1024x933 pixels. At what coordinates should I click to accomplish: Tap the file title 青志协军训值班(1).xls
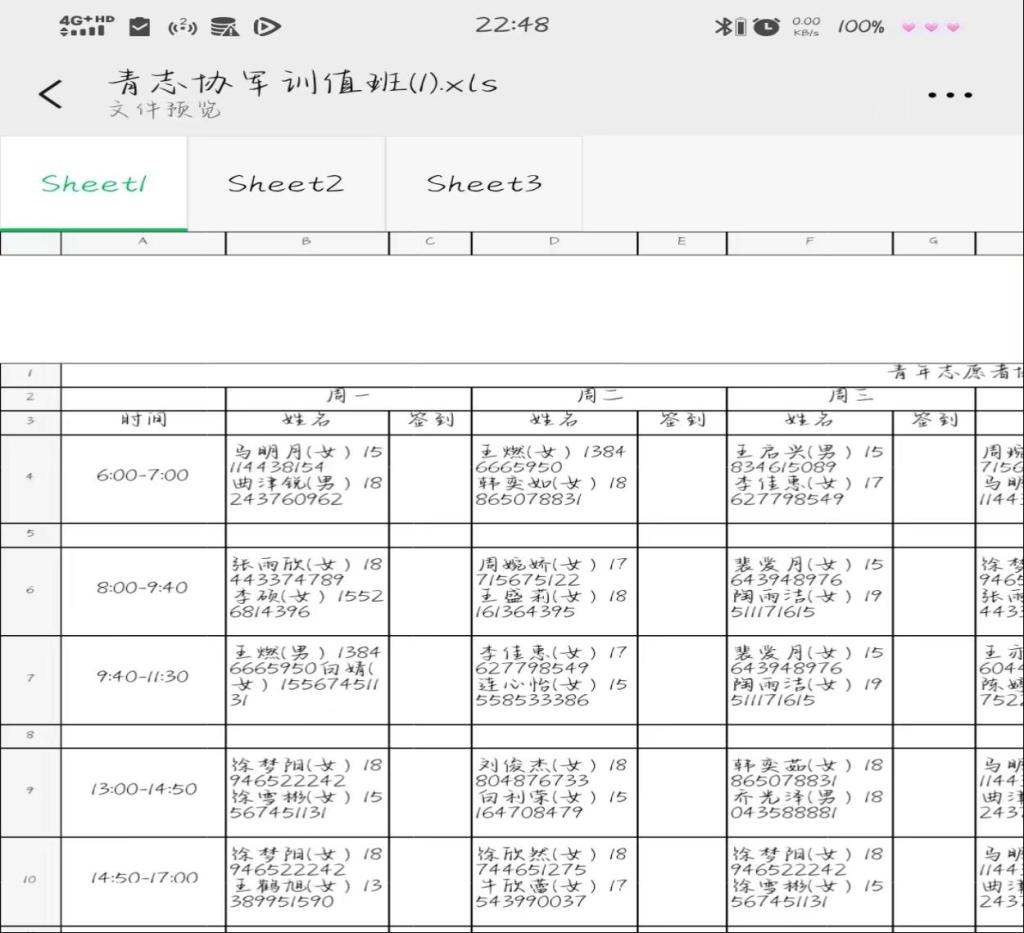302,82
